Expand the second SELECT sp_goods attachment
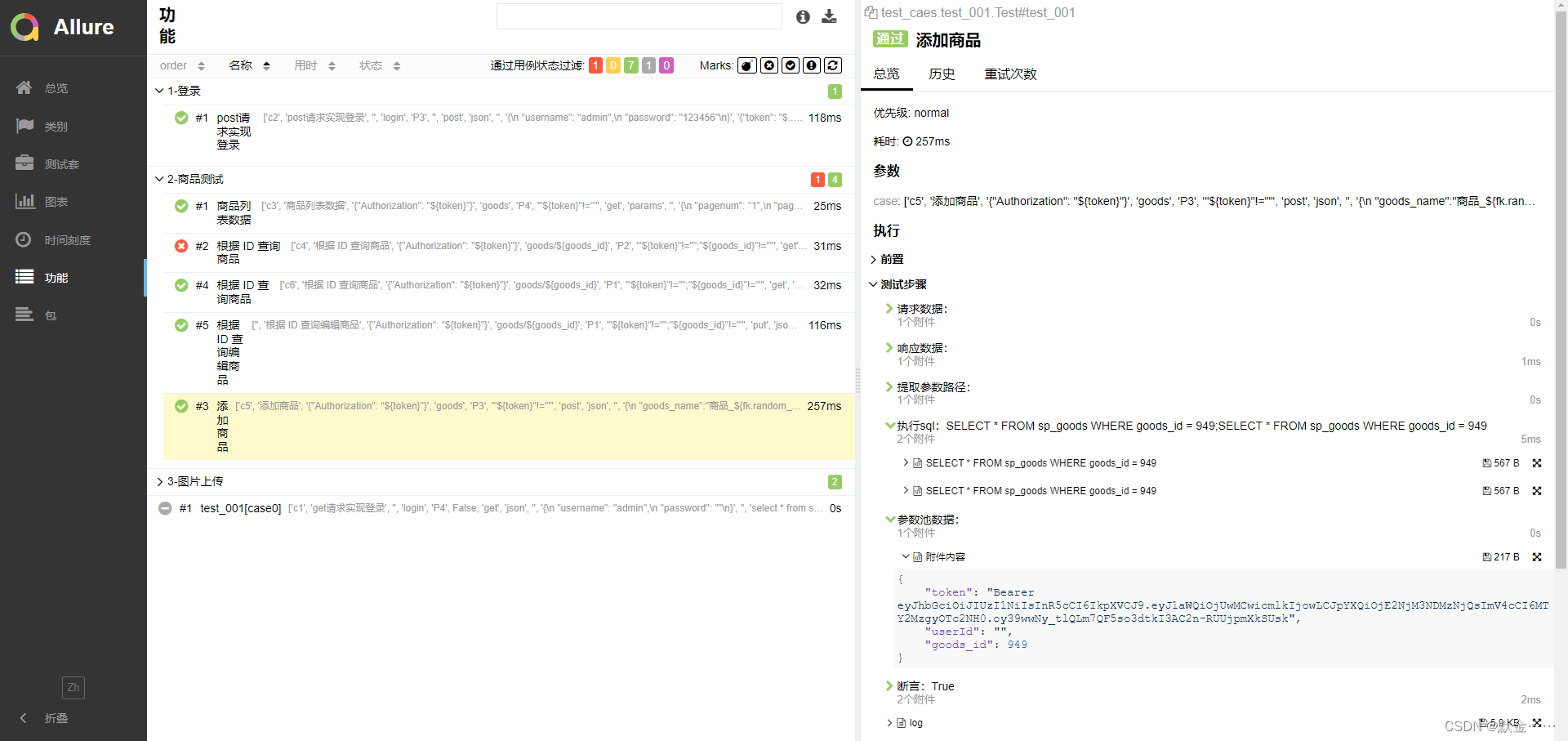This screenshot has height=741, width=1568. (x=1029, y=491)
